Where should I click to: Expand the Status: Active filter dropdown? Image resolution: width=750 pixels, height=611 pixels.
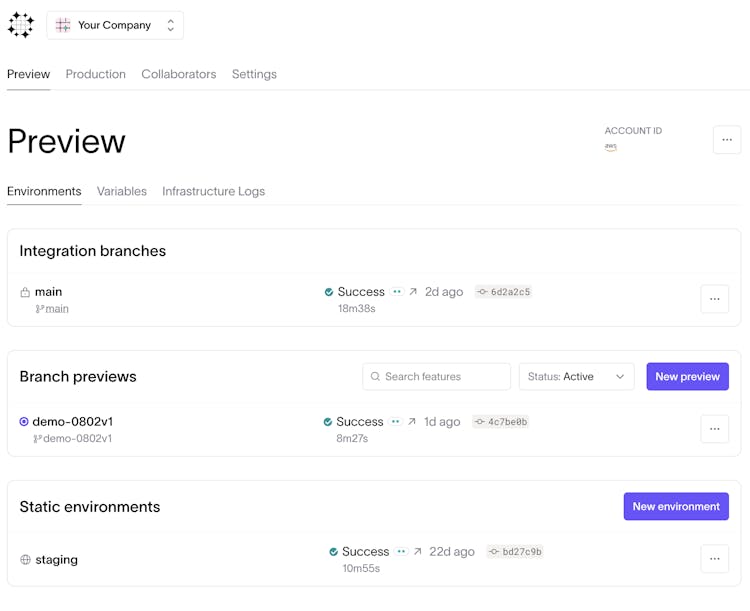click(x=576, y=377)
